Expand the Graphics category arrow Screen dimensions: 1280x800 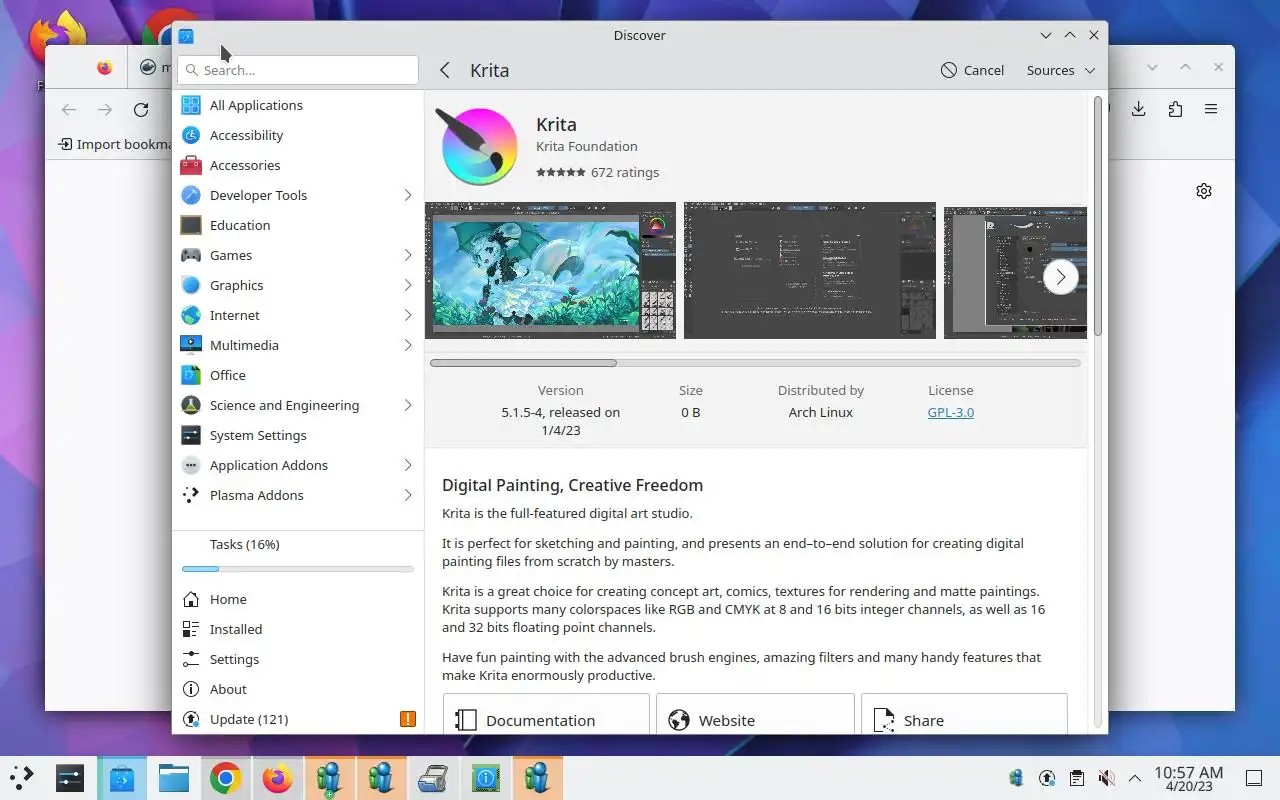coord(408,285)
